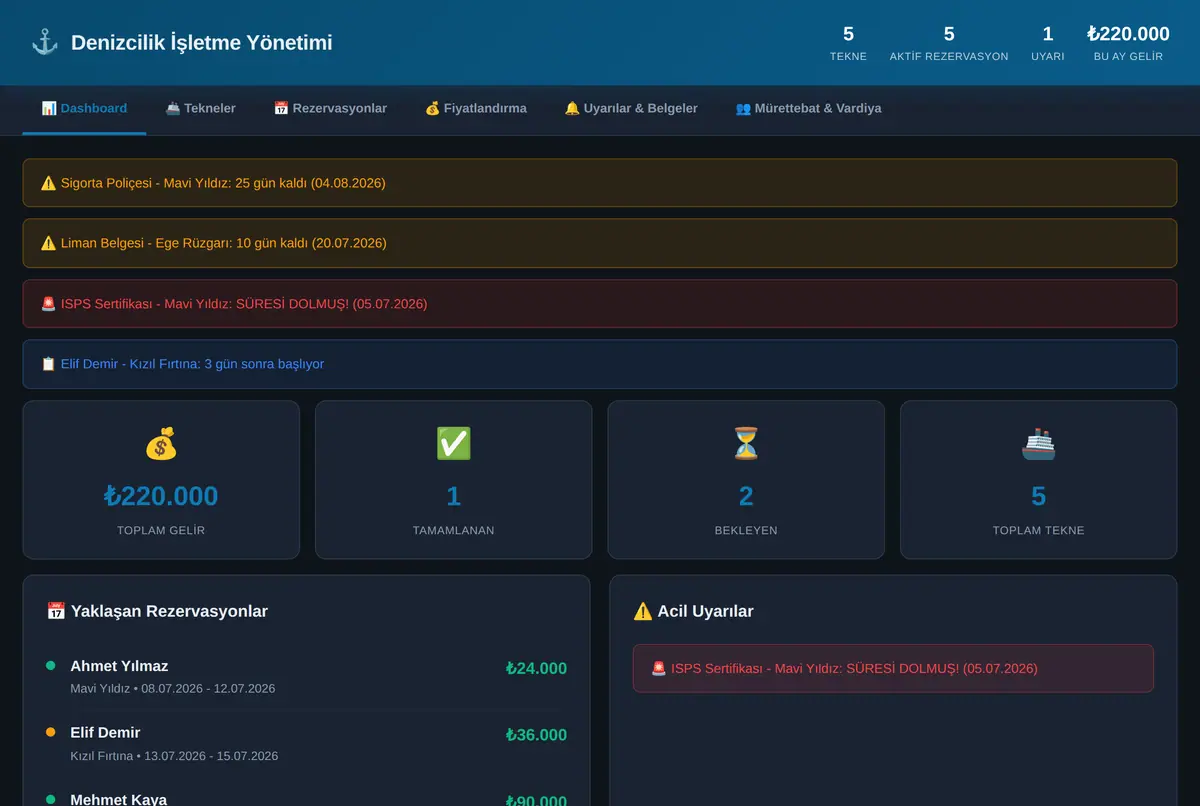This screenshot has width=1200, height=806.
Task: Switch to the Tekneler tab
Action: coord(200,108)
